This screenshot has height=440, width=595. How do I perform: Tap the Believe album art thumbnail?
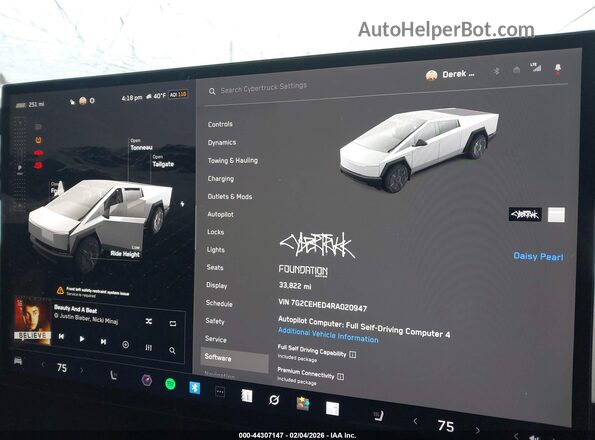(32, 320)
